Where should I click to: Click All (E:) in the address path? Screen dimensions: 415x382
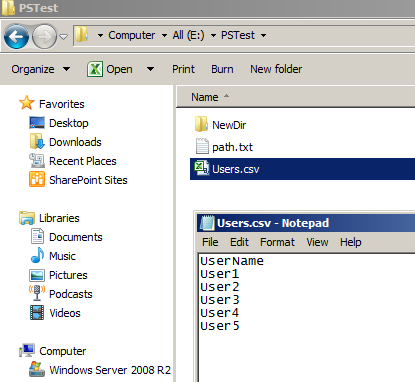click(188, 35)
